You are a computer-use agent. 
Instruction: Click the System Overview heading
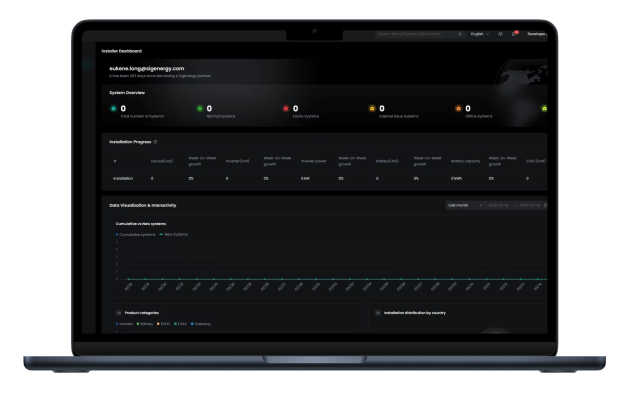point(127,93)
